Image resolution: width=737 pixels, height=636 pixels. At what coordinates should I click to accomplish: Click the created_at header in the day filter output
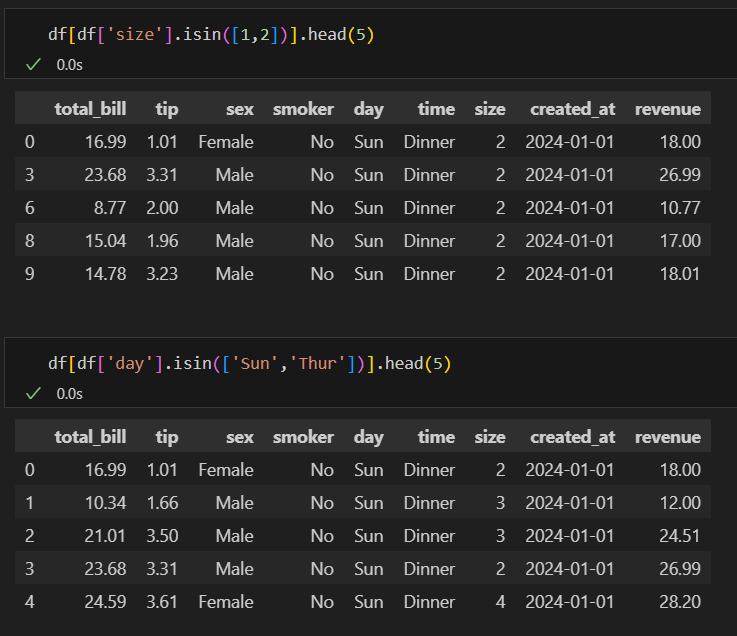click(x=572, y=437)
